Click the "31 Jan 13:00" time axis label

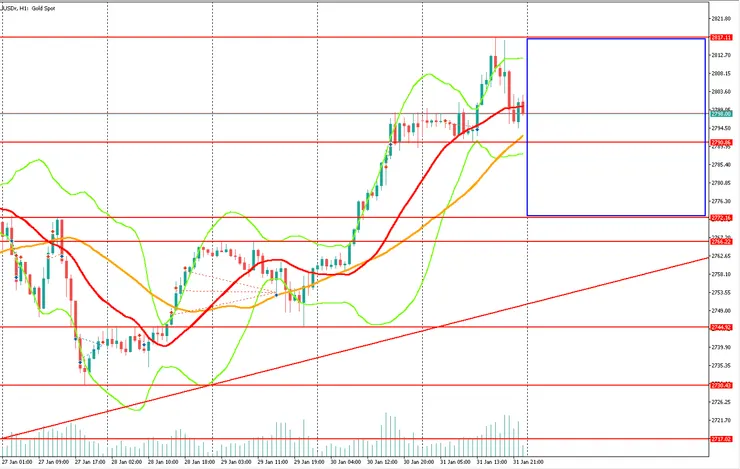[x=491, y=462]
